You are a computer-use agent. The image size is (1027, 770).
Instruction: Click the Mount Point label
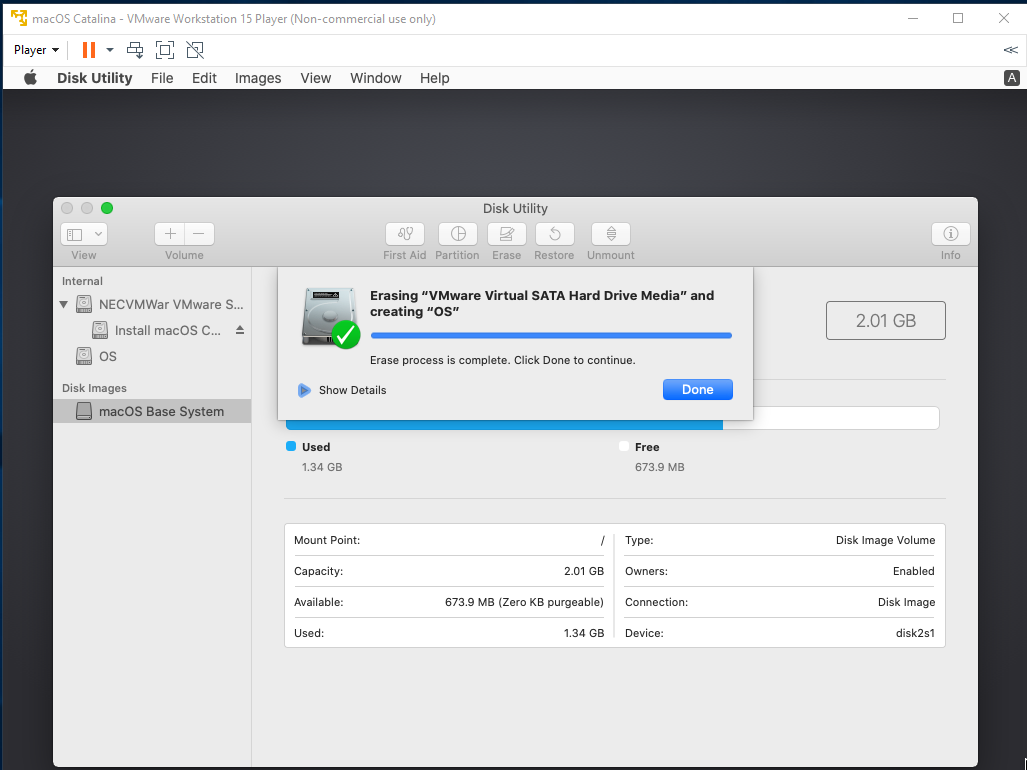pyautogui.click(x=327, y=540)
